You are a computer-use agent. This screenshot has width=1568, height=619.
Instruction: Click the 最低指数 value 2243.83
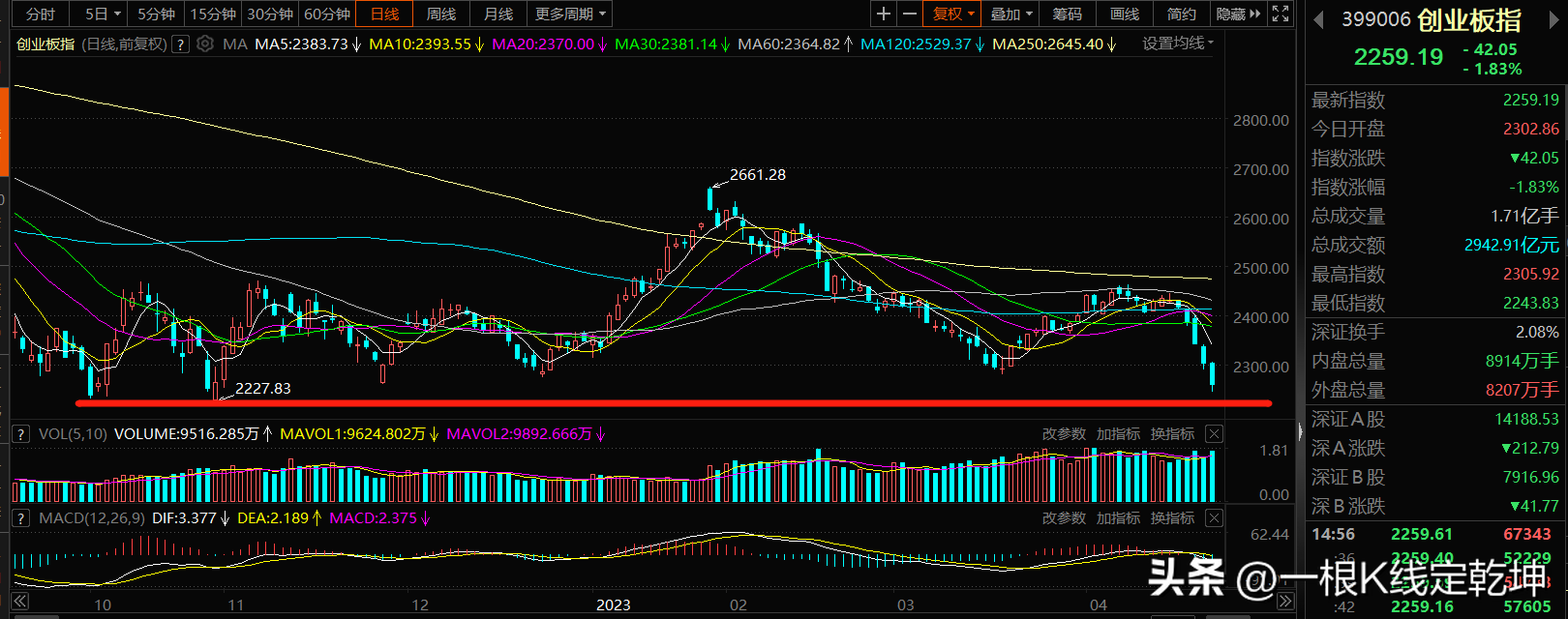tap(1530, 303)
